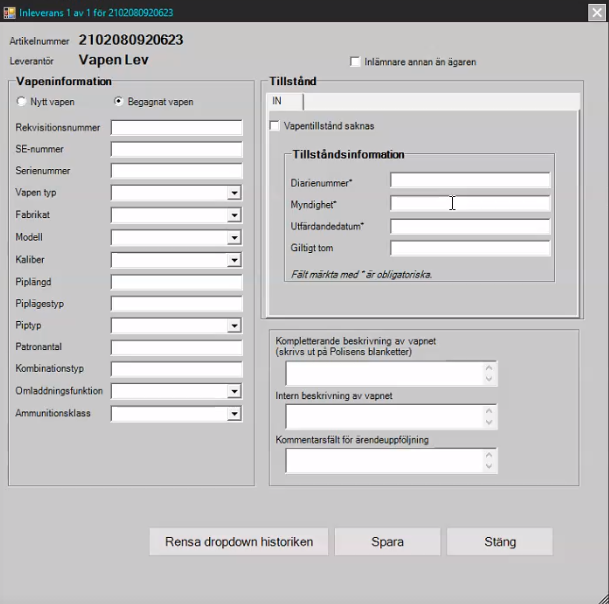The width and height of the screenshot is (609, 604).
Task: Expand the Ammunitionsklass dropdown
Action: point(234,413)
